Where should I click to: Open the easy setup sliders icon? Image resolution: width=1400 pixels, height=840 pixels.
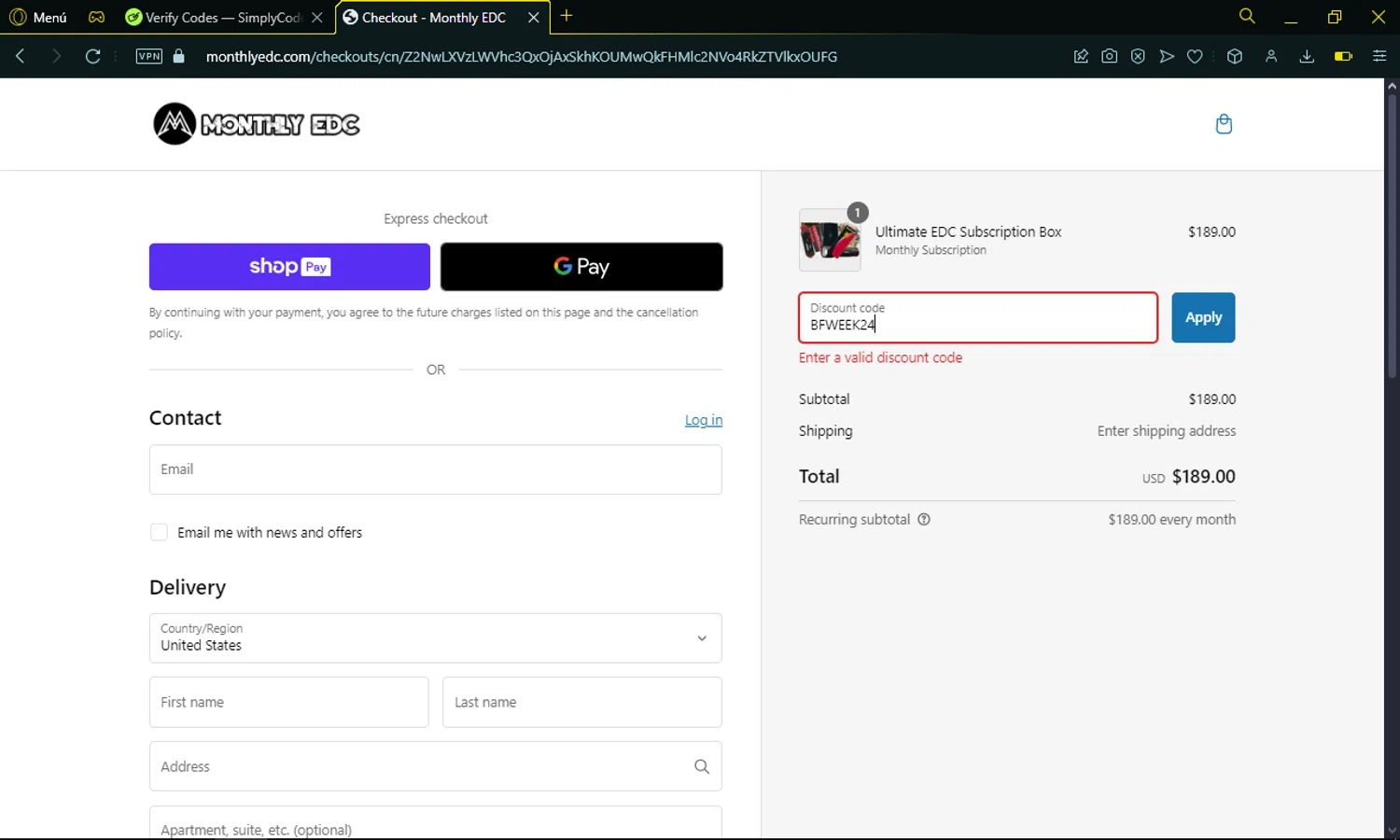(x=1379, y=56)
